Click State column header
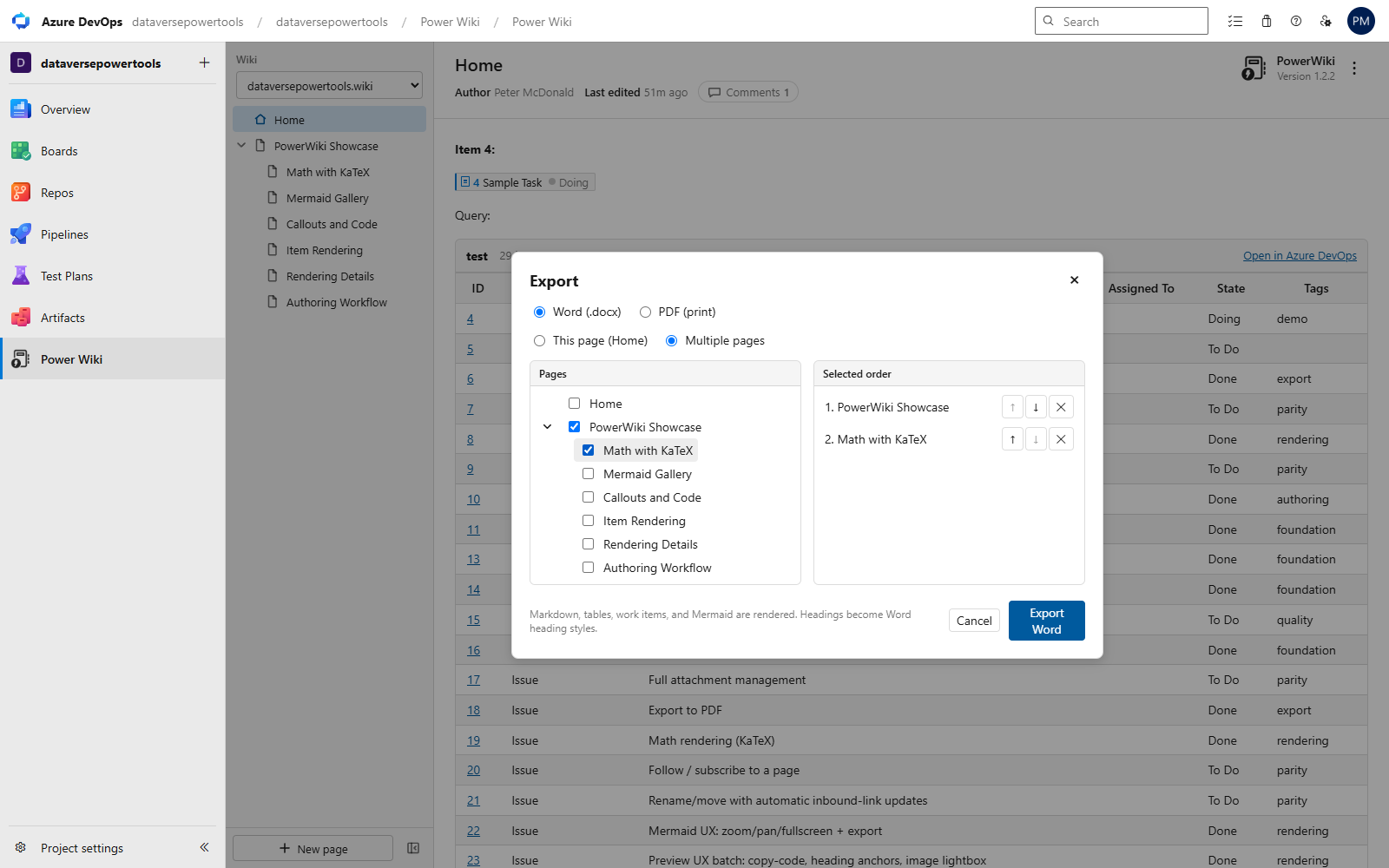 click(x=1231, y=288)
